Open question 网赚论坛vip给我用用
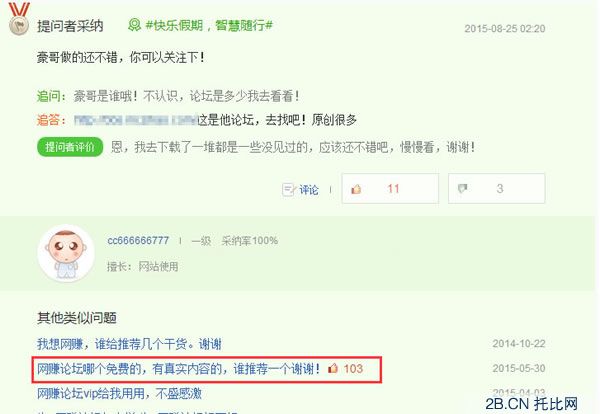600x414 pixels. point(119,393)
